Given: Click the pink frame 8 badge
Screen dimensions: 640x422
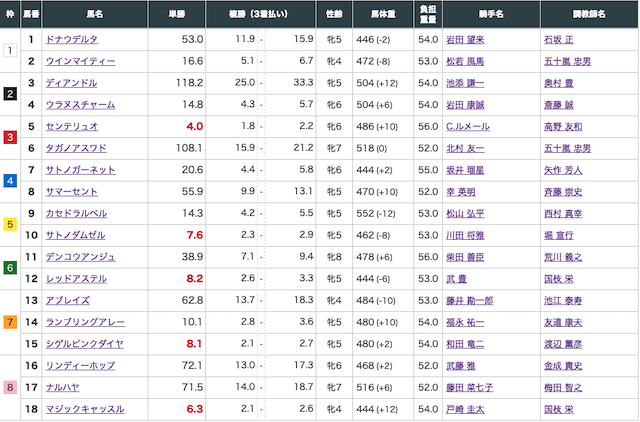Looking at the screenshot, I should pyautogui.click(x=10, y=387).
